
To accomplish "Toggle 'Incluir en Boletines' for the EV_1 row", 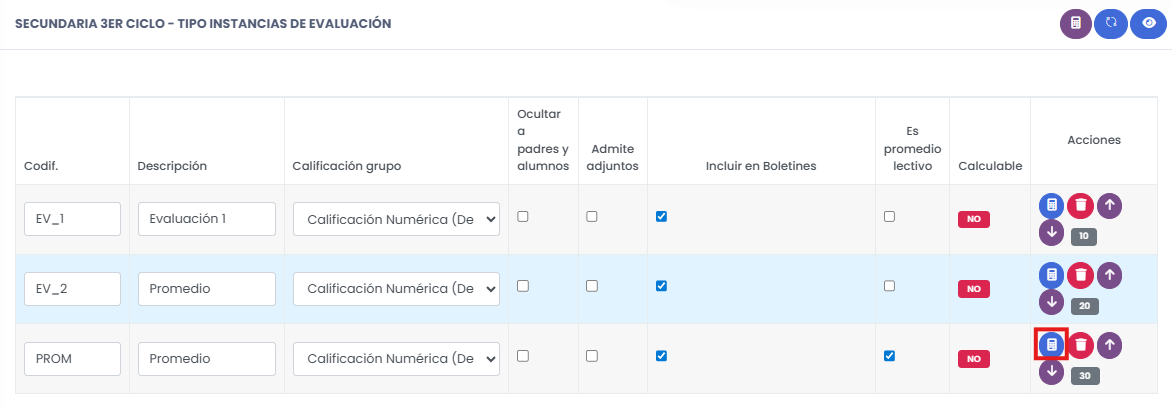I will [661, 216].
